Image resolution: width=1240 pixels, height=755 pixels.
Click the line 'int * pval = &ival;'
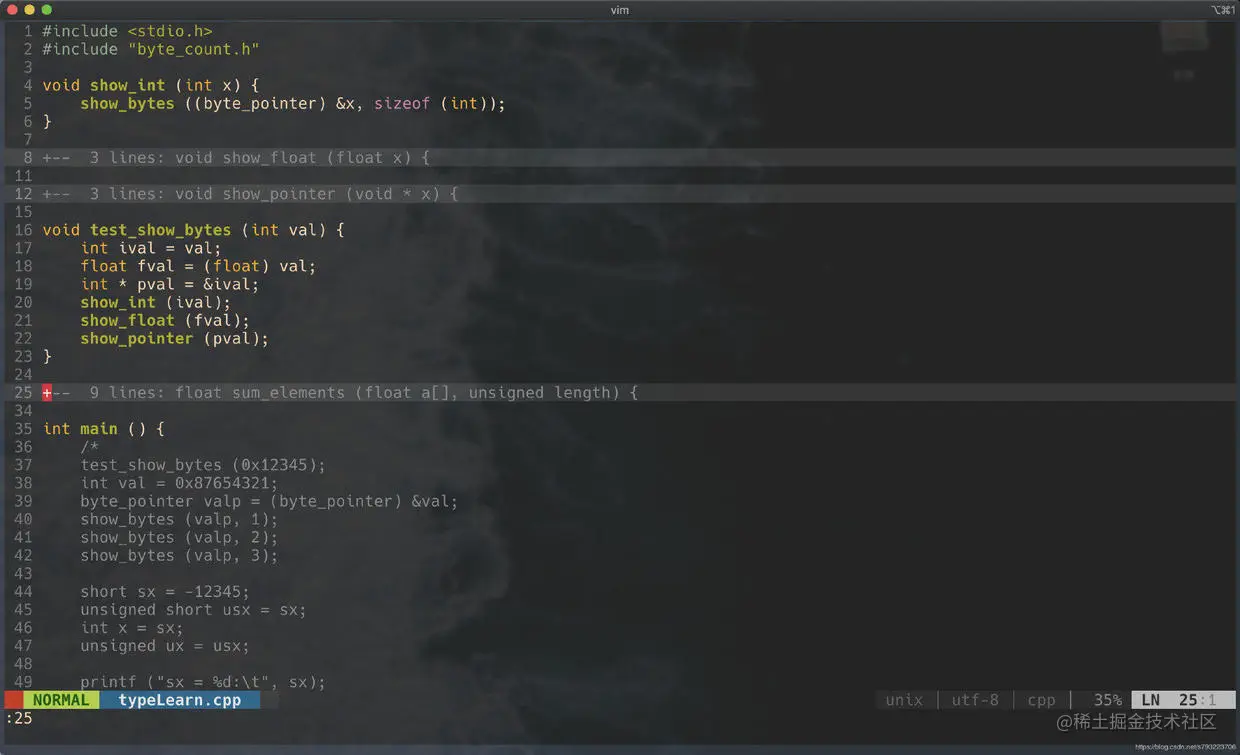(170, 283)
